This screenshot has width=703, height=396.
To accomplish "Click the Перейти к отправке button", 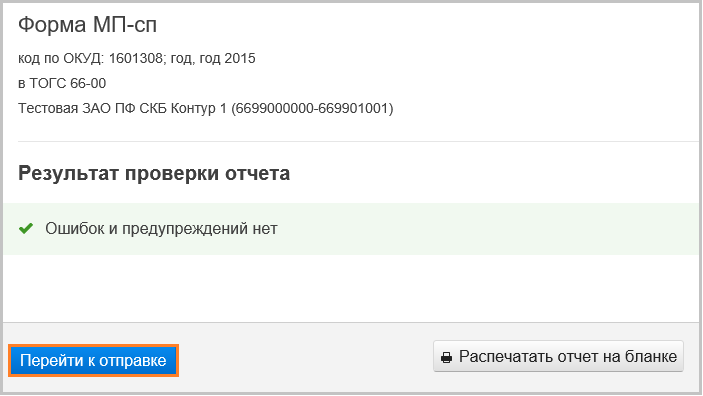I will coord(93,360).
